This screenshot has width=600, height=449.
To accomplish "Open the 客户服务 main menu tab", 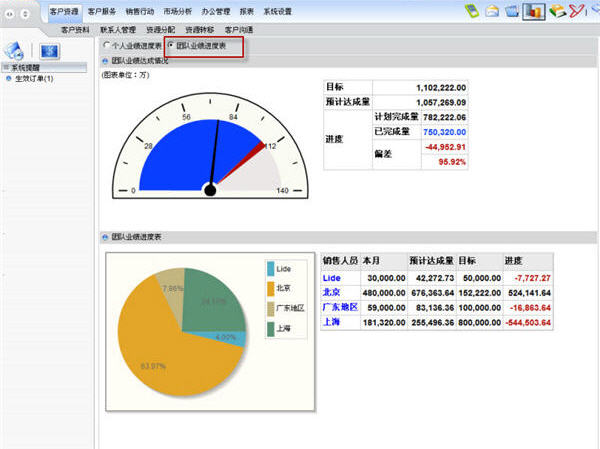I will pos(102,11).
